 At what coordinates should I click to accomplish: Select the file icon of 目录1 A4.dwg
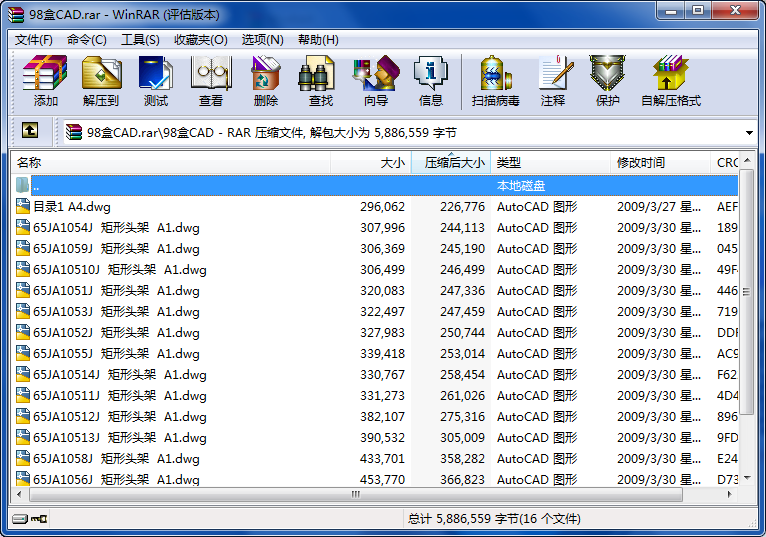point(22,206)
